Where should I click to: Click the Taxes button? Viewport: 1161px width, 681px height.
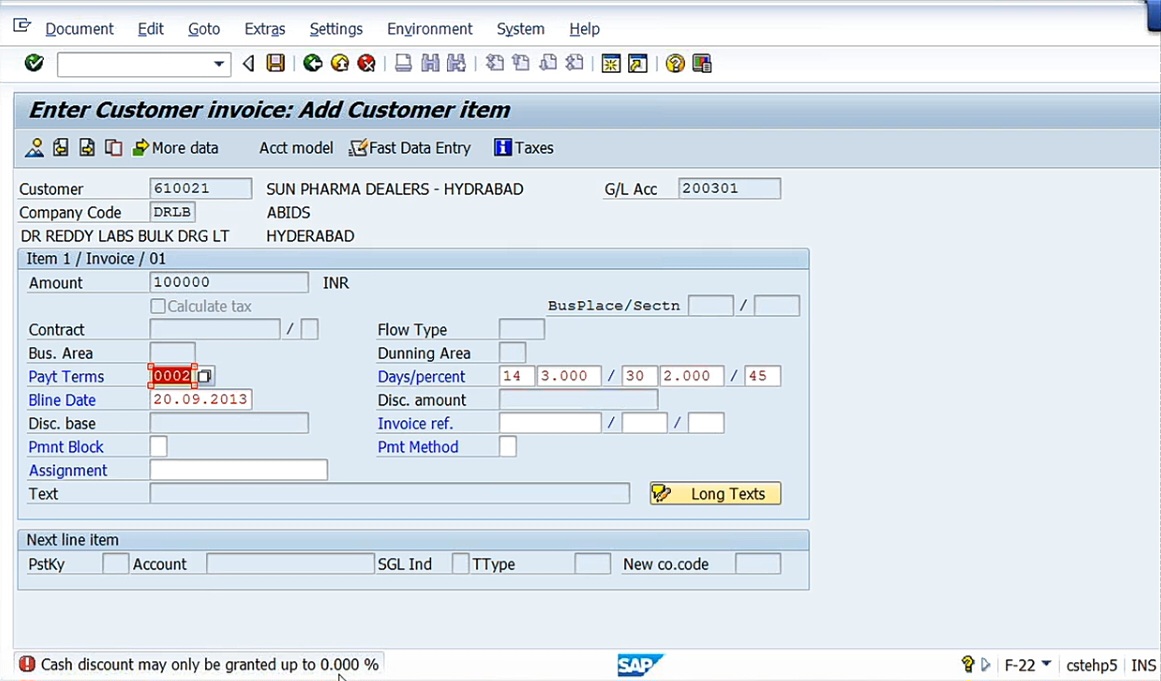coord(523,148)
